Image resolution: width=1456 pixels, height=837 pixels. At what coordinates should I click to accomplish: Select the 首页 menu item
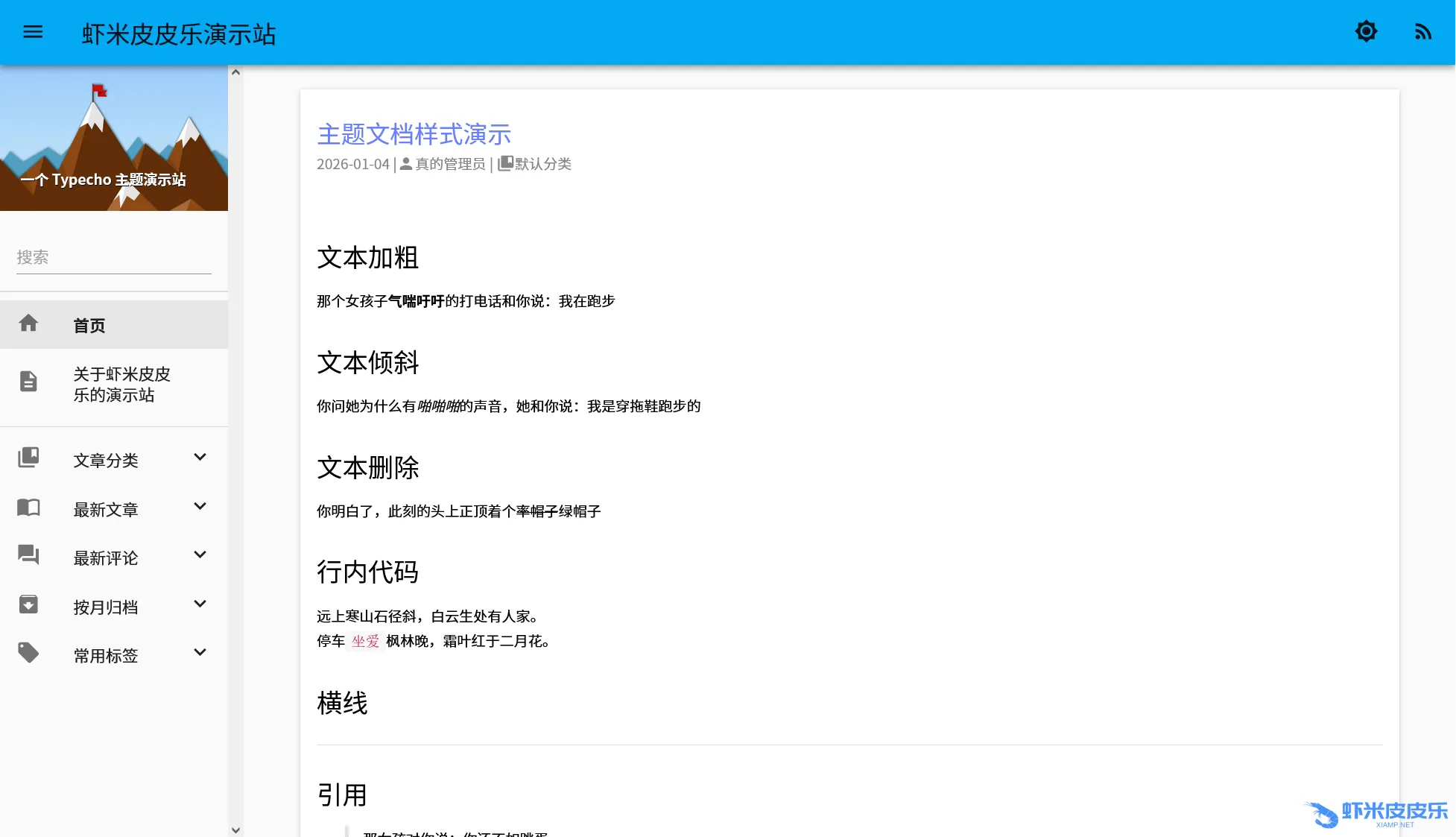coord(89,326)
